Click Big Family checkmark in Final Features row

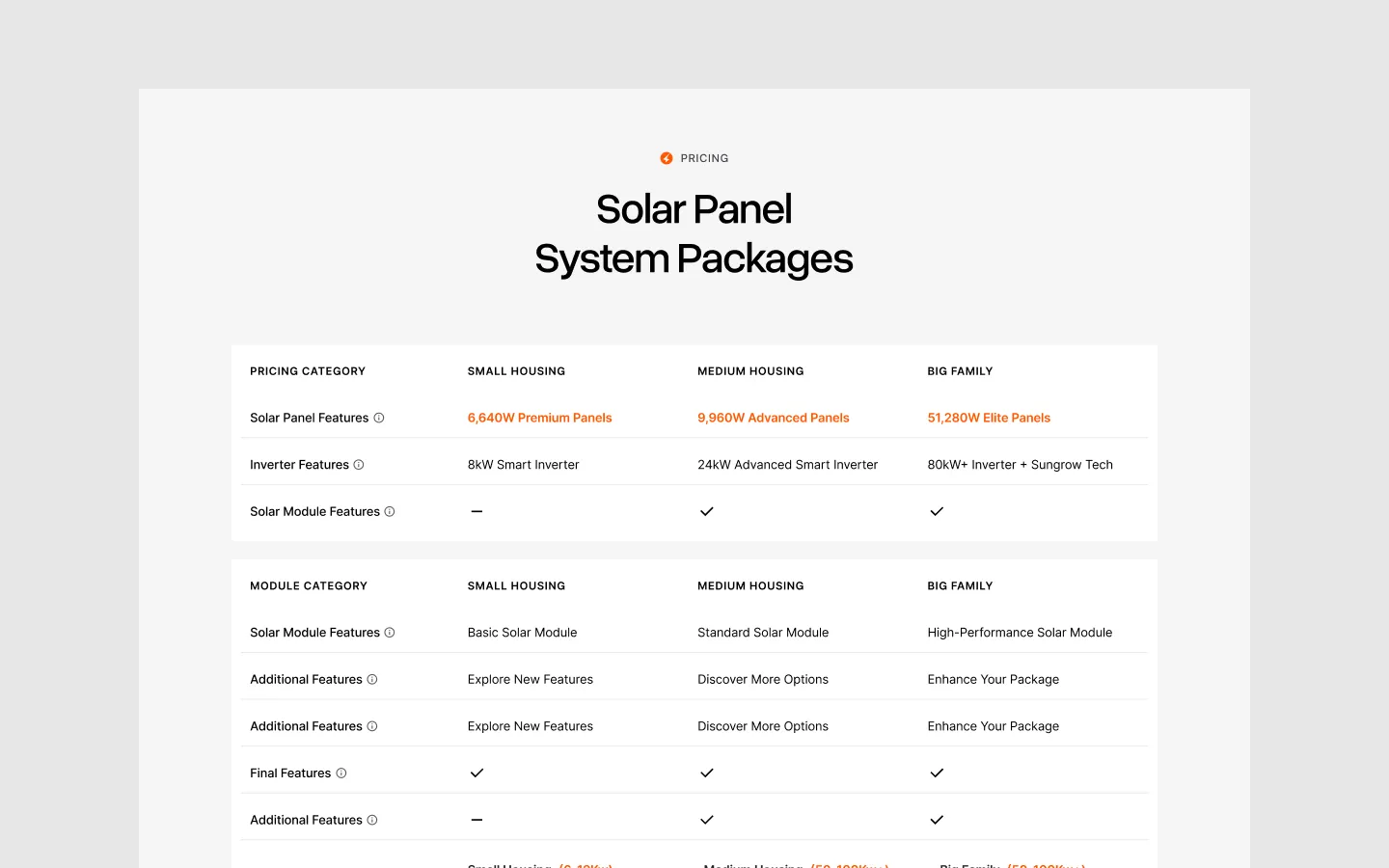pyautogui.click(x=937, y=773)
